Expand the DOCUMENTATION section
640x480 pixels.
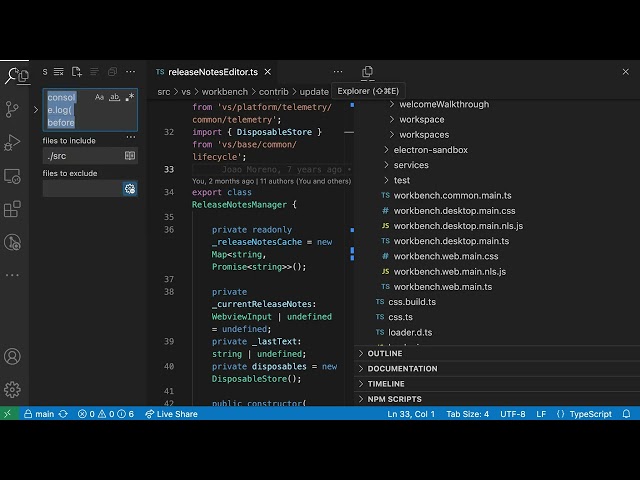coord(402,369)
